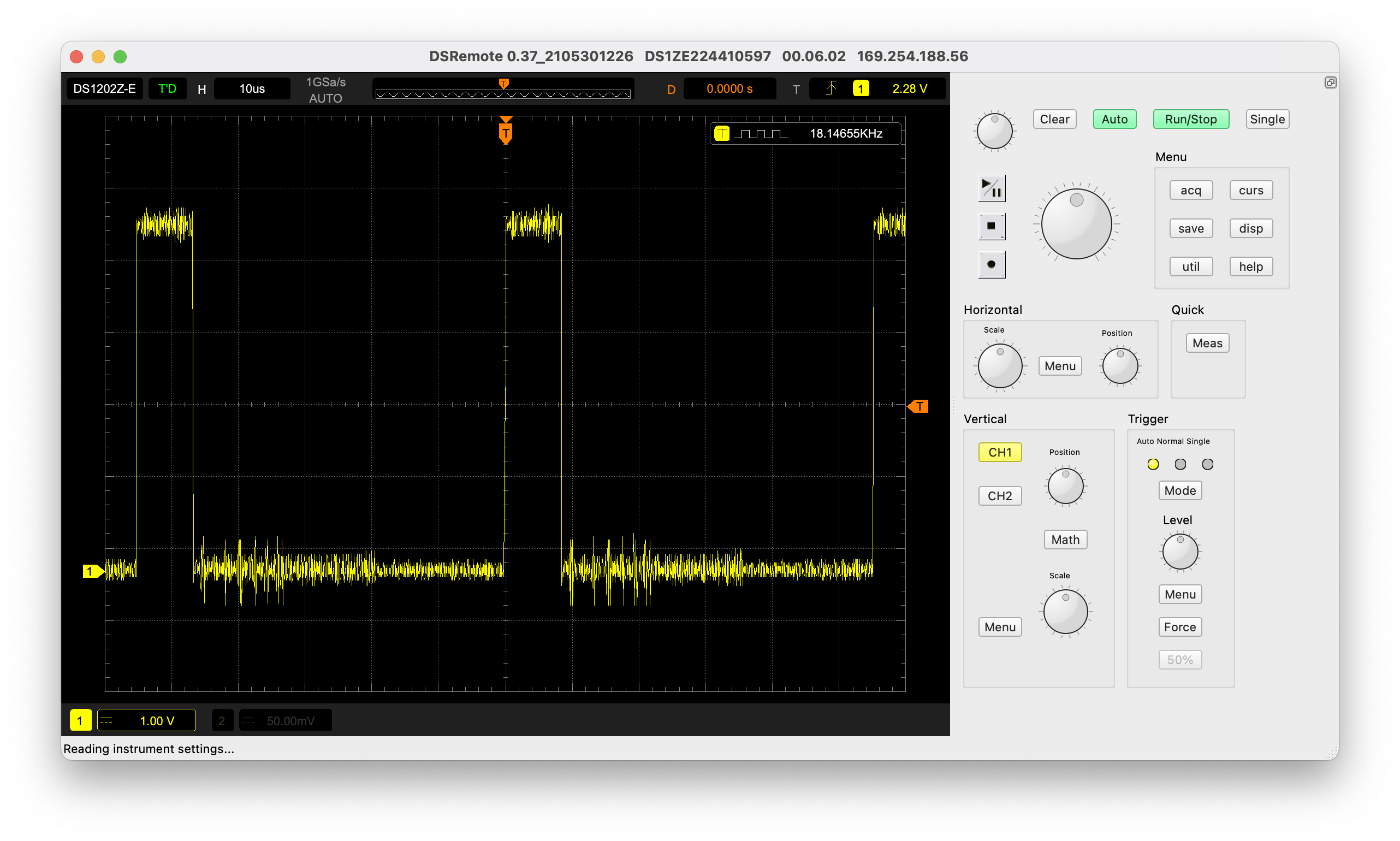Click the panel dock pin icon top-right
The image size is (1400, 841).
tap(1330, 82)
